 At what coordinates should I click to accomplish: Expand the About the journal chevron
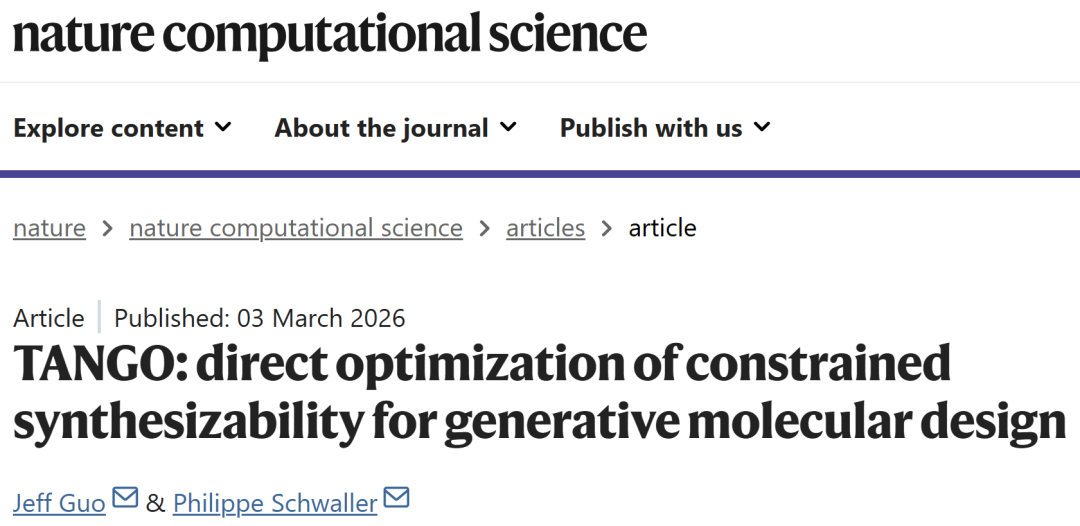(x=508, y=127)
